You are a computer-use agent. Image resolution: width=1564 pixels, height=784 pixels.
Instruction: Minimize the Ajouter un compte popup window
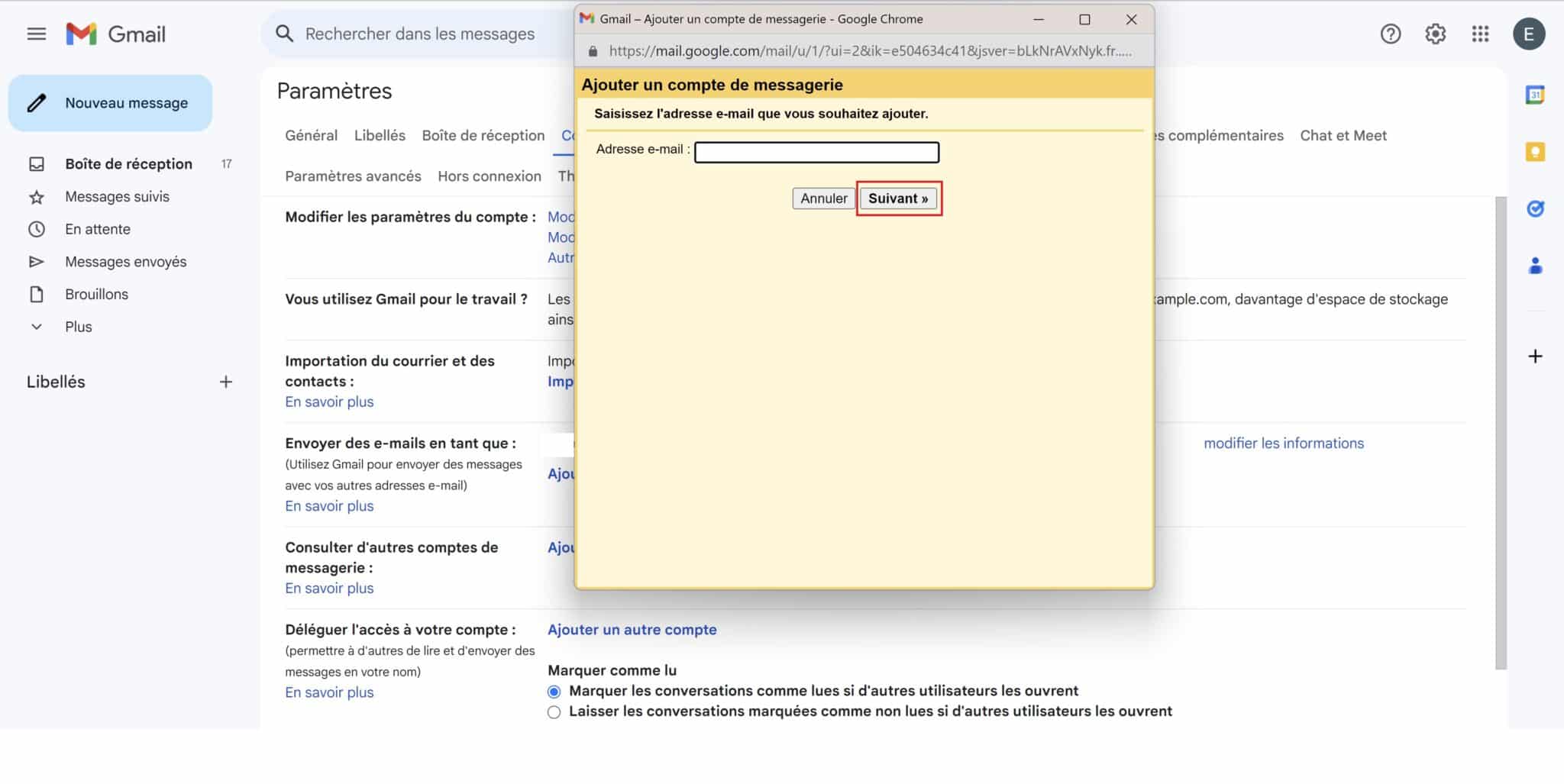click(1039, 19)
